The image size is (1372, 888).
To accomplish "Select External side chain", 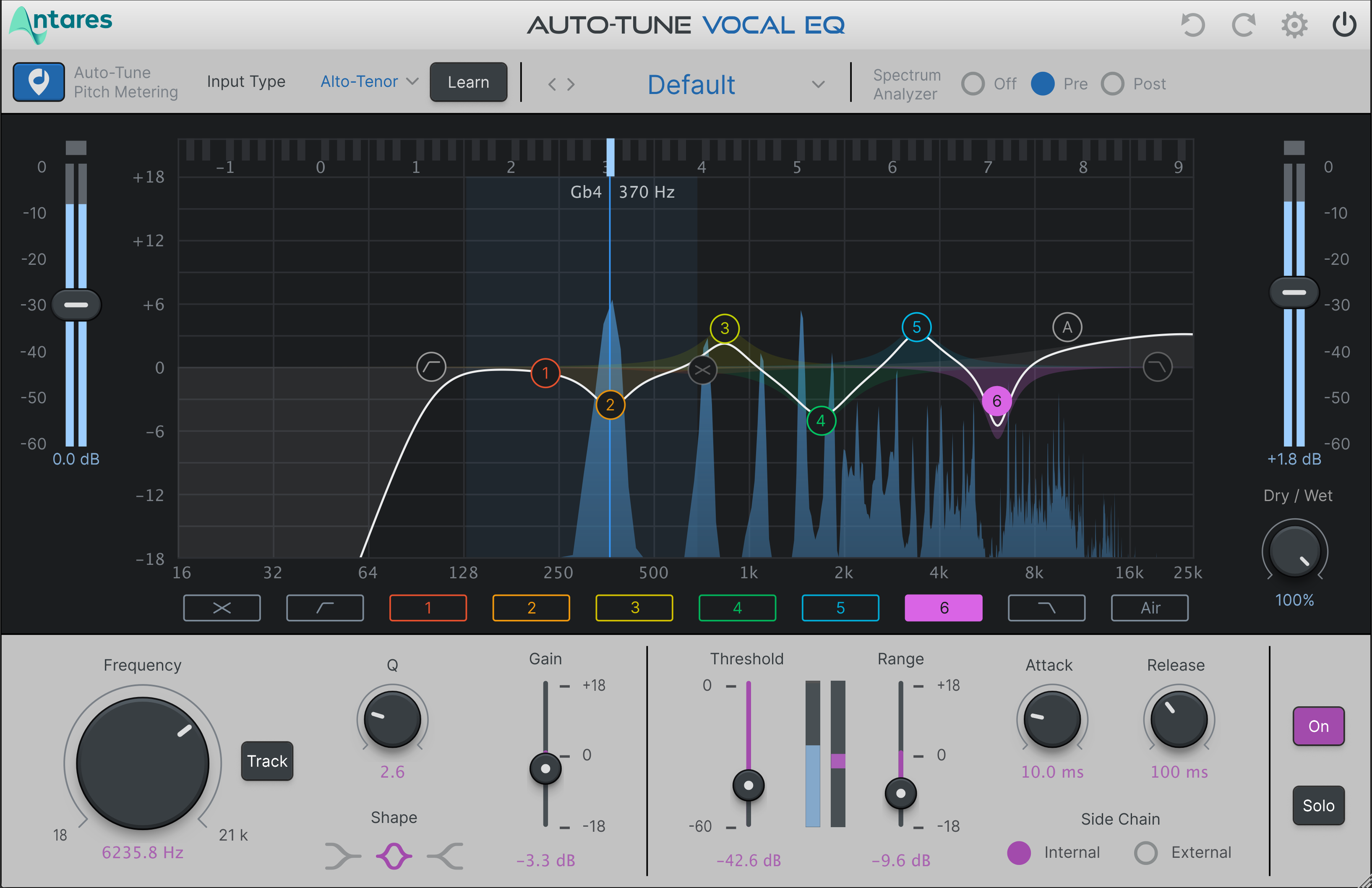I will [1146, 853].
